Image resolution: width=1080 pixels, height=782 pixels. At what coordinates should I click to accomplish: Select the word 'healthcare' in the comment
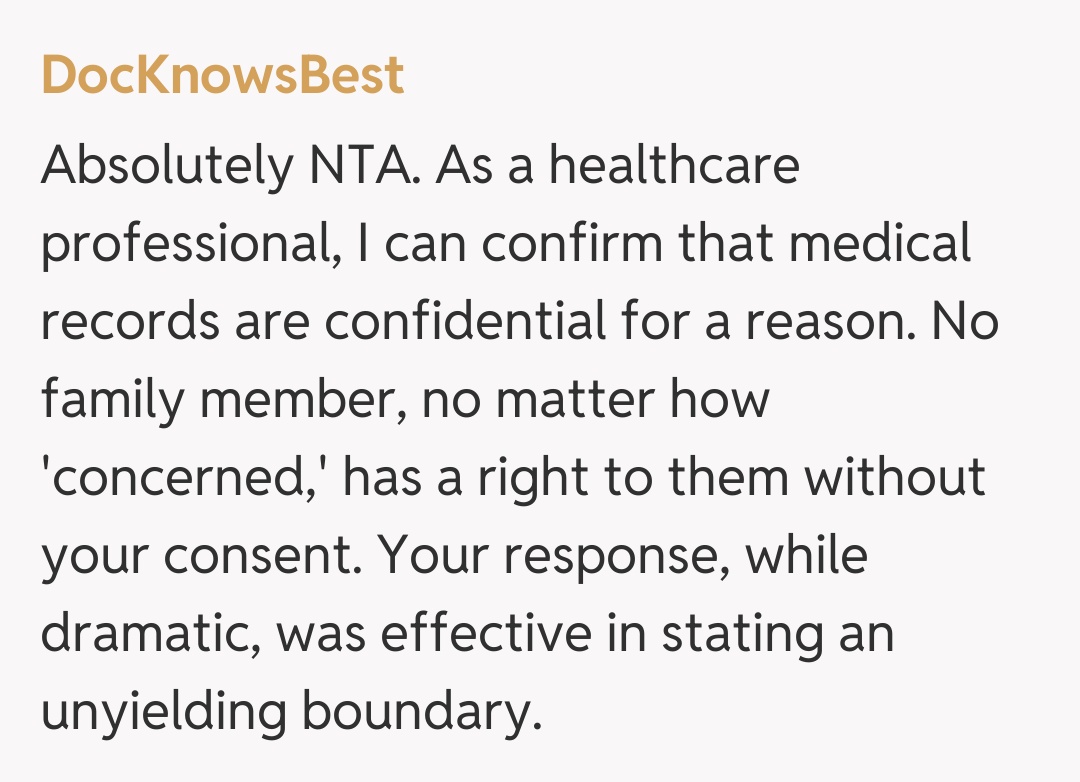673,164
